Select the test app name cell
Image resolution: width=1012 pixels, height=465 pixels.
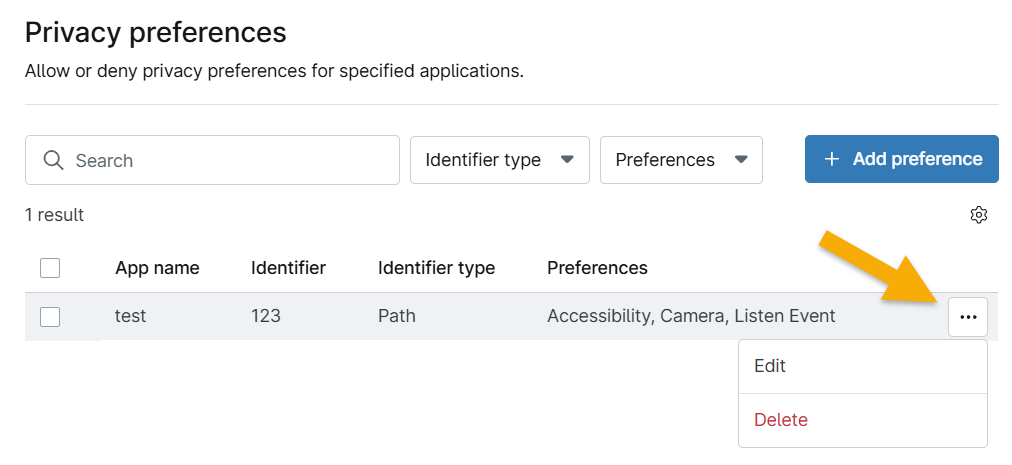pos(131,316)
